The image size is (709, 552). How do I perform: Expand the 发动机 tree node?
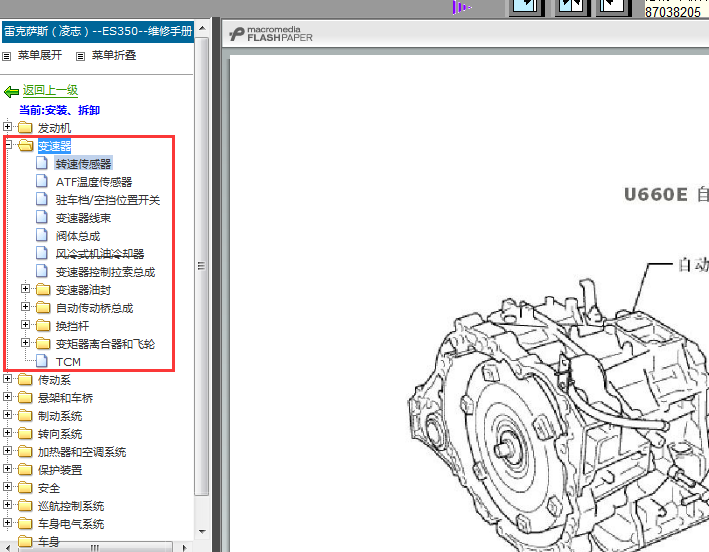7,127
